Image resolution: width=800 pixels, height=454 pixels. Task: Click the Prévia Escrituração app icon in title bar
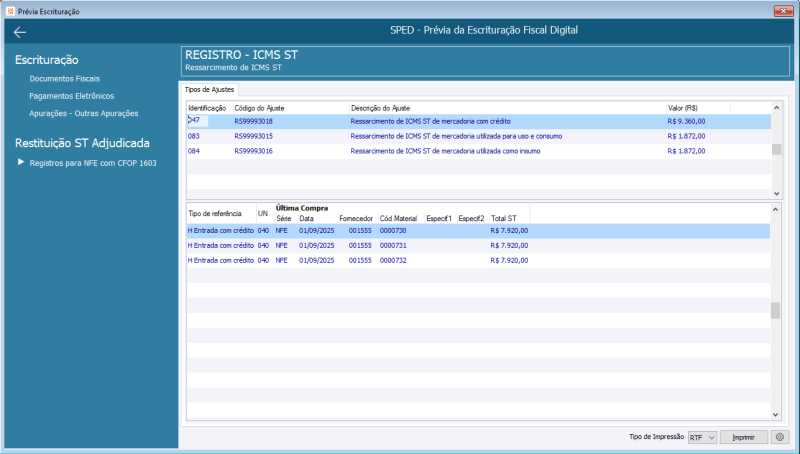click(10, 11)
